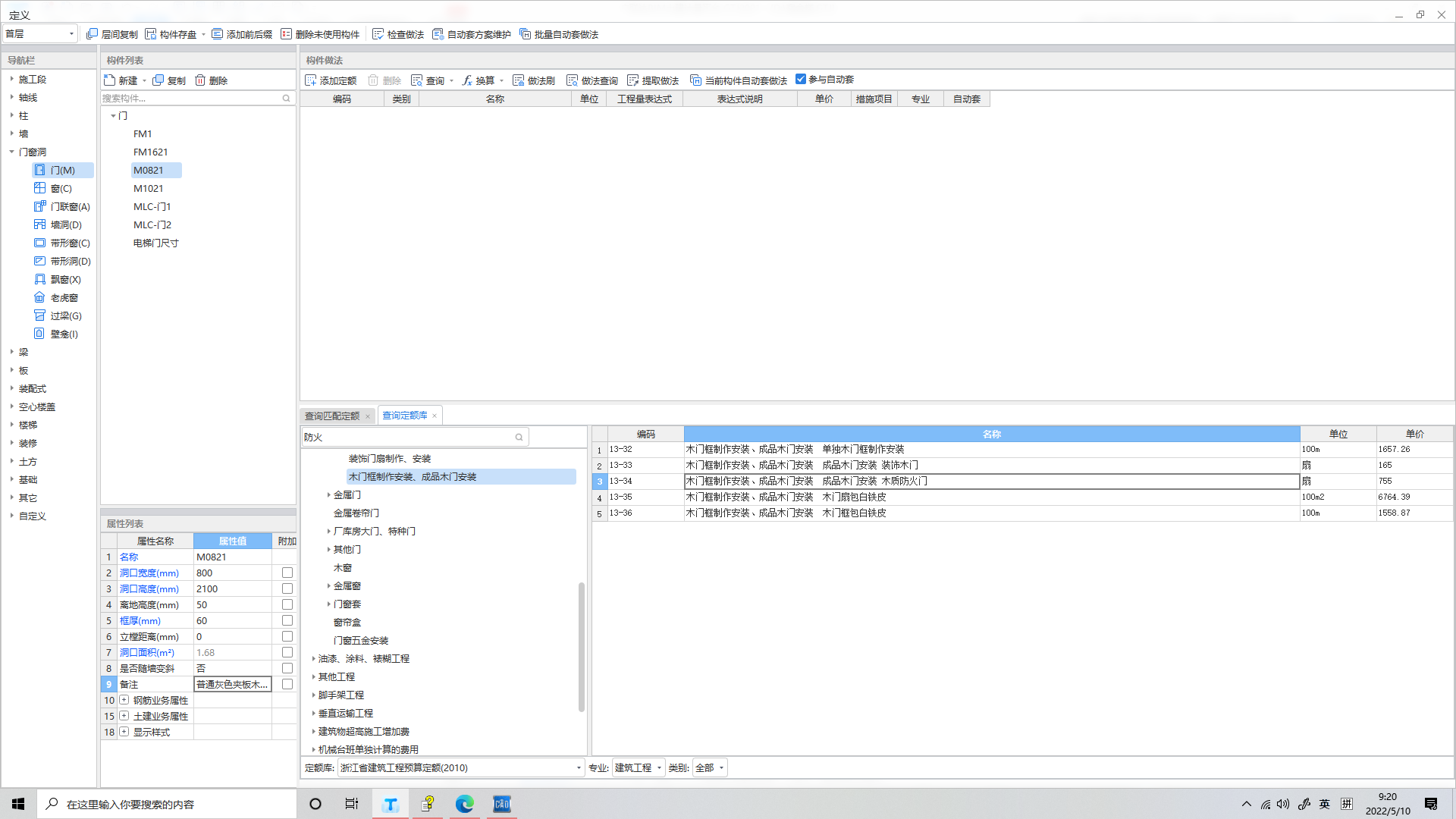Select 飘窗(X) component type

(58, 279)
